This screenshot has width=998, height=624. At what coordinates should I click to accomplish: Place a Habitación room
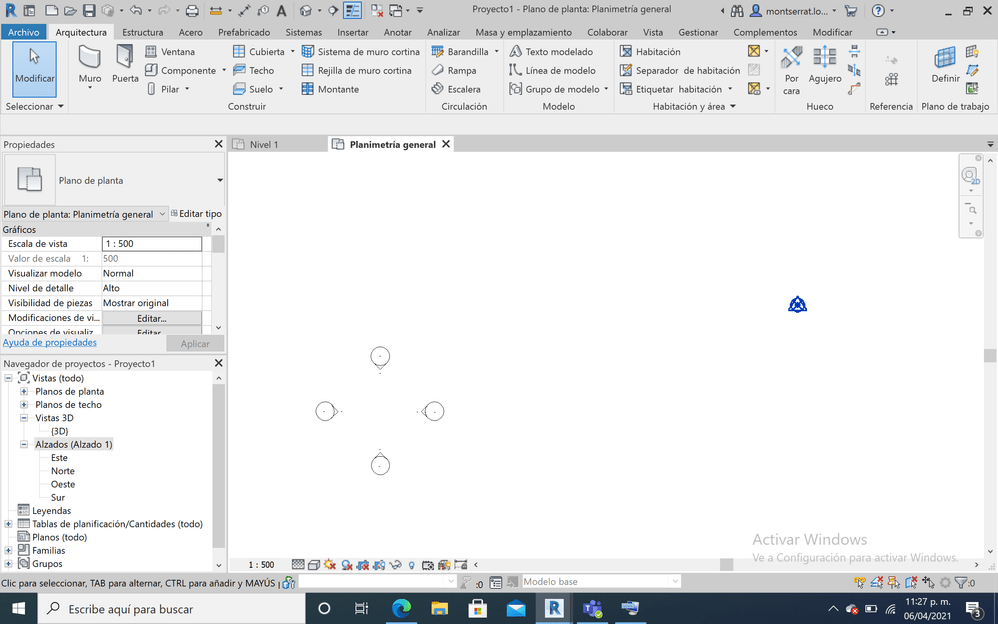pos(650,52)
